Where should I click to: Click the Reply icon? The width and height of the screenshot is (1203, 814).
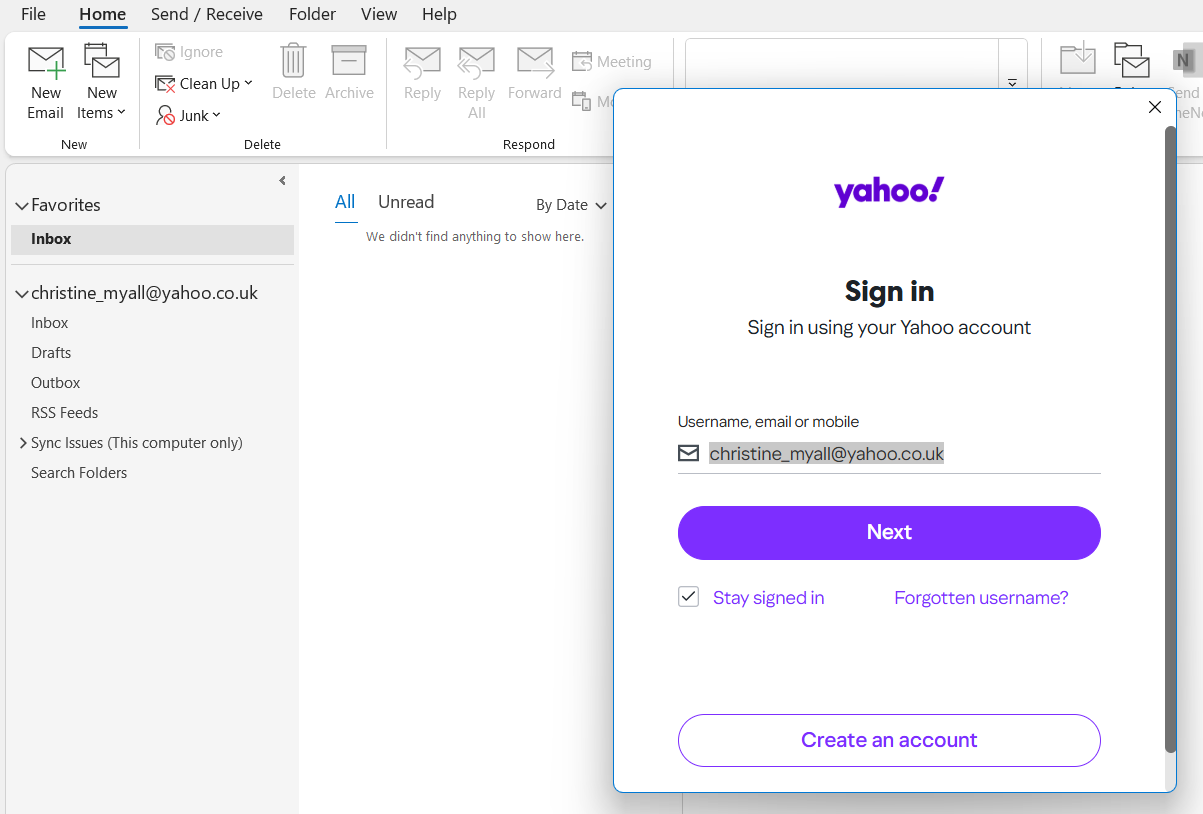(x=422, y=63)
